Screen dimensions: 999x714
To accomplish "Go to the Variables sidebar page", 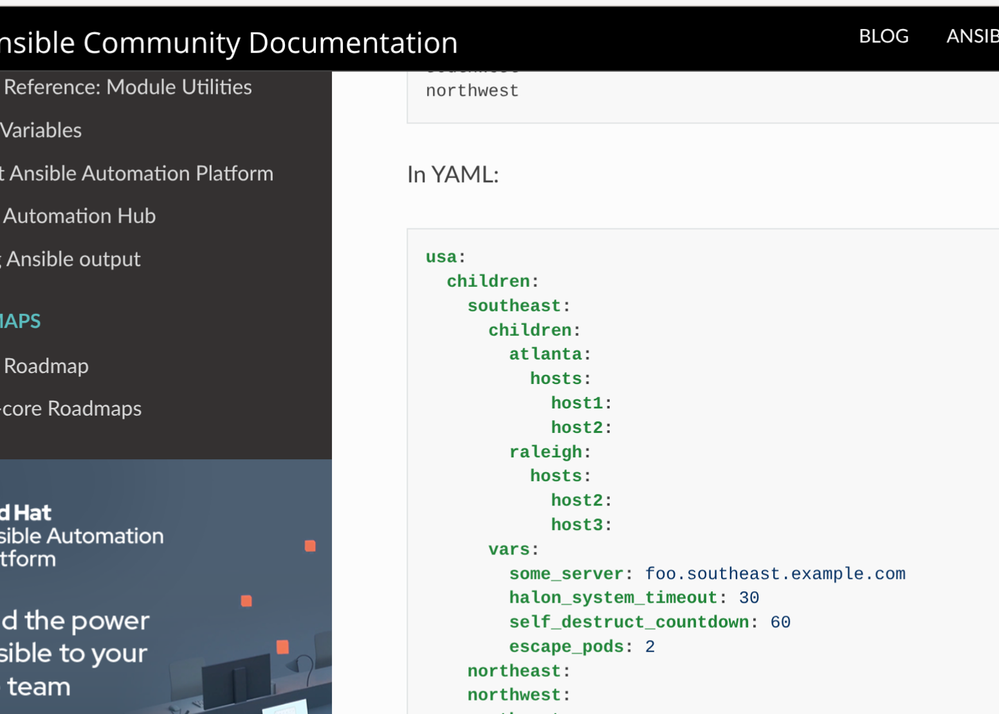I will [x=41, y=130].
